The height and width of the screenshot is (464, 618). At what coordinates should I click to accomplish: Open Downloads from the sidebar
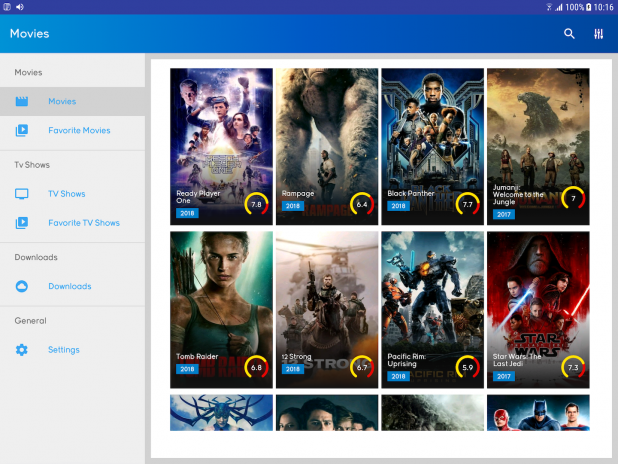(73, 286)
